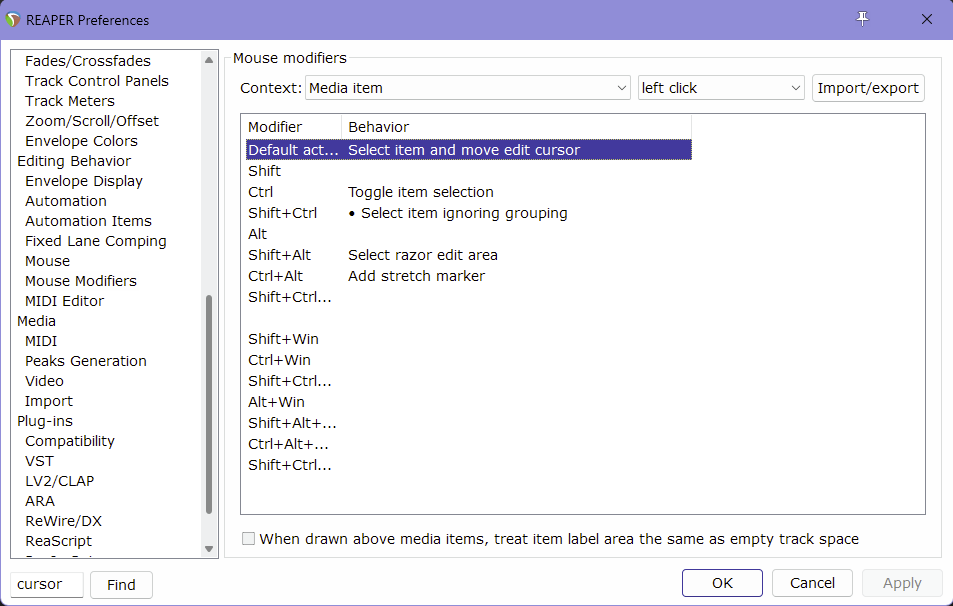Viewport: 953px width, 606px height.
Task: Open Zoom/Scroll/Offset page
Action: click(x=92, y=121)
